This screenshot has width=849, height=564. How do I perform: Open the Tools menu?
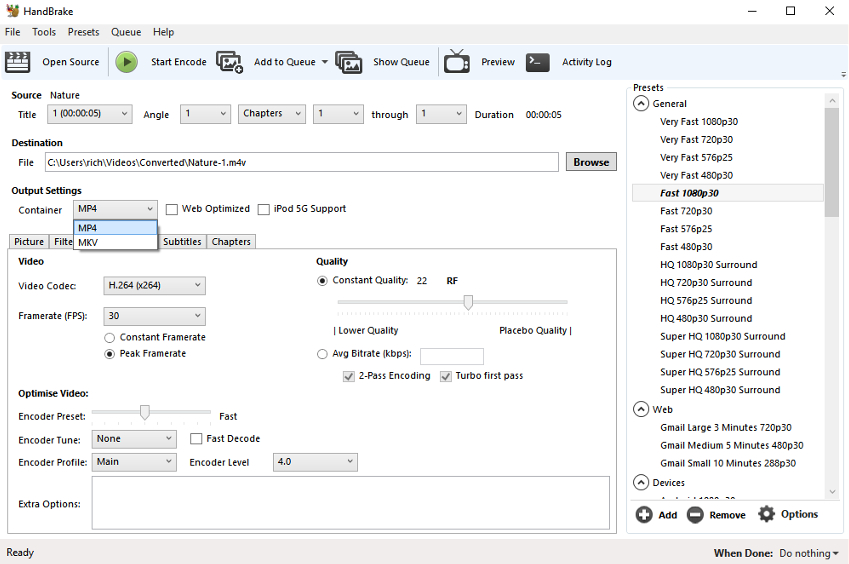click(x=44, y=32)
